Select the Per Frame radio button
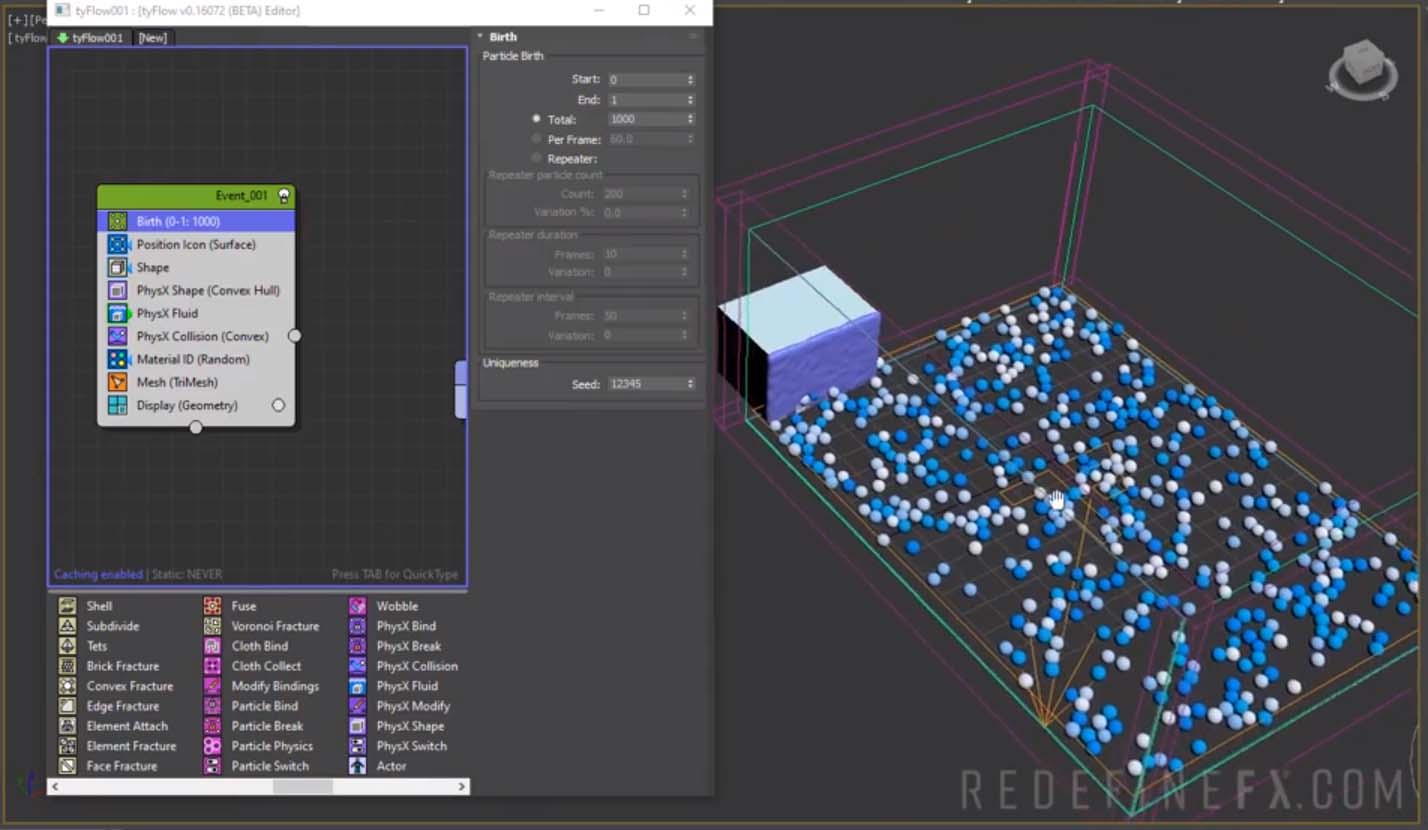Screen dimensions: 1428x830 [537, 139]
